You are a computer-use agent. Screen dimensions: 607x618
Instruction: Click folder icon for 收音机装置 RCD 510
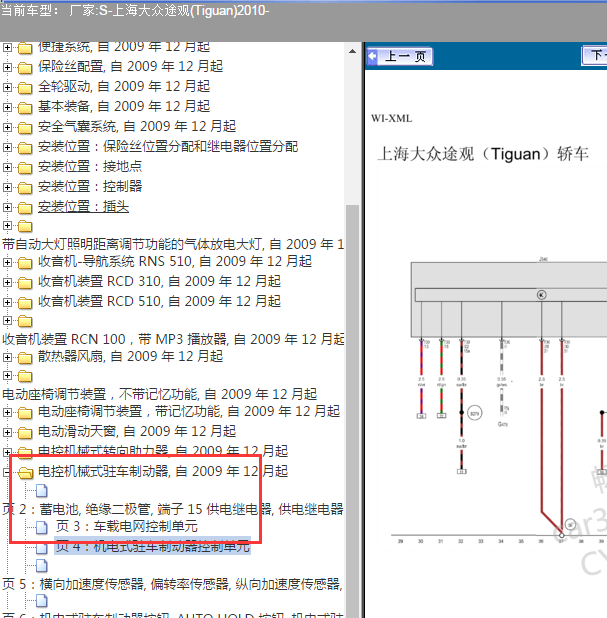pos(25,303)
